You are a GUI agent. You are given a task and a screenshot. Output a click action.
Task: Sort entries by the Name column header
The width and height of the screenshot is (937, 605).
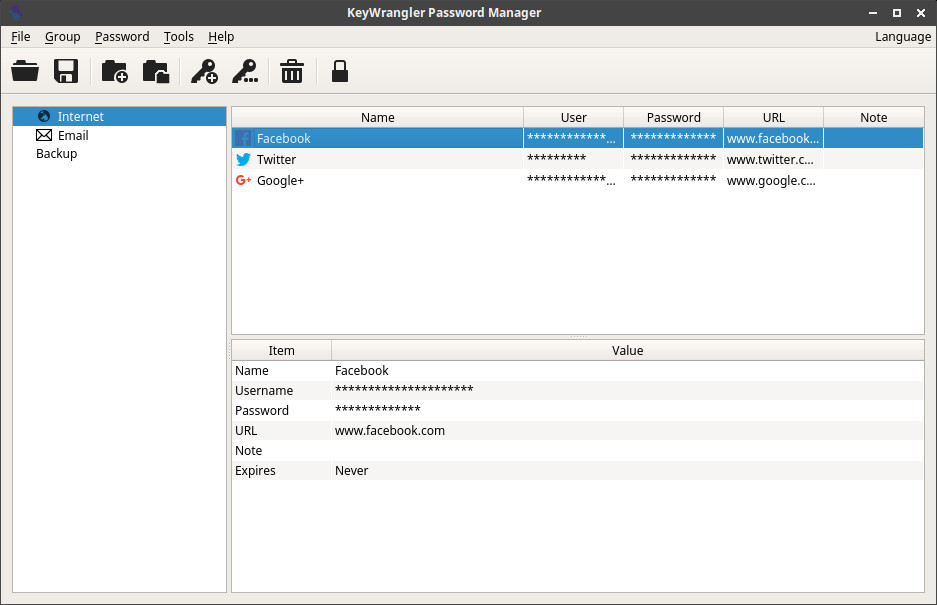[x=378, y=117]
